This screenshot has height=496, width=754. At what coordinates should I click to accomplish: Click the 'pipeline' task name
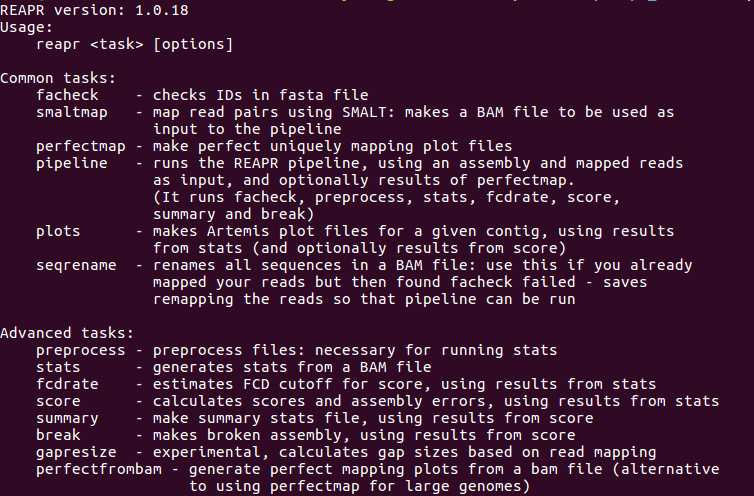(x=72, y=164)
